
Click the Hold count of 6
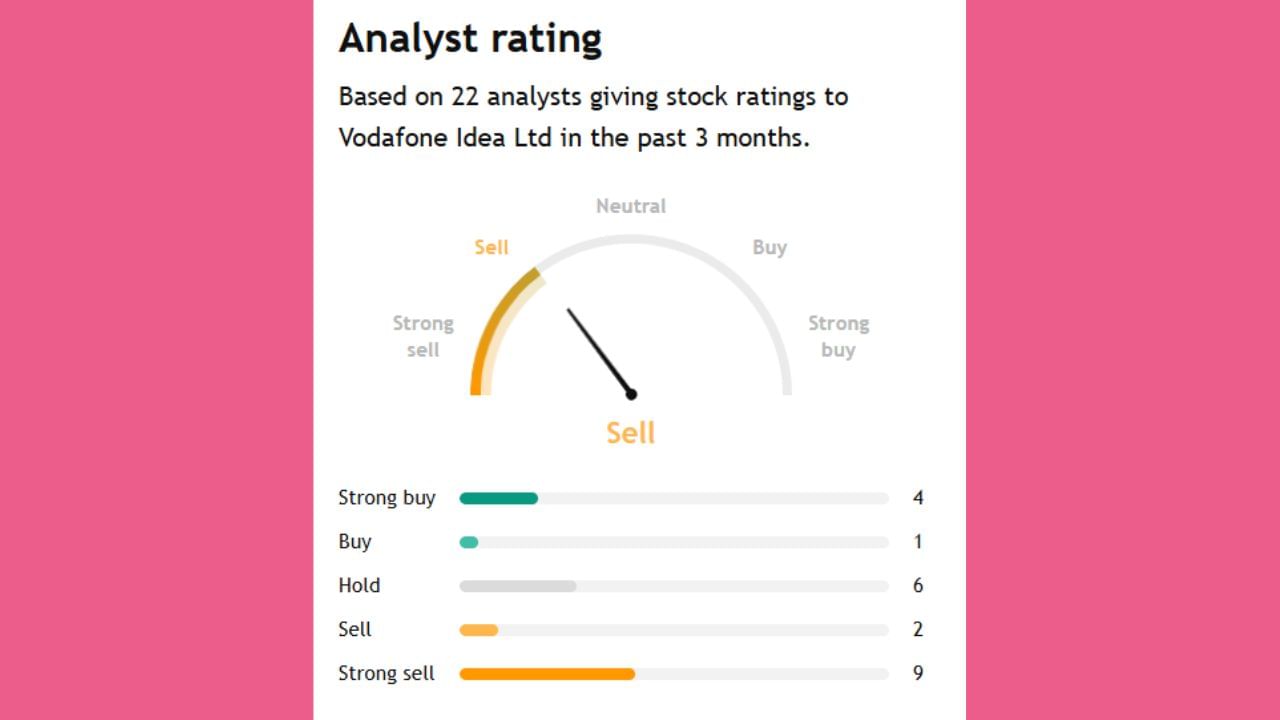click(x=918, y=586)
